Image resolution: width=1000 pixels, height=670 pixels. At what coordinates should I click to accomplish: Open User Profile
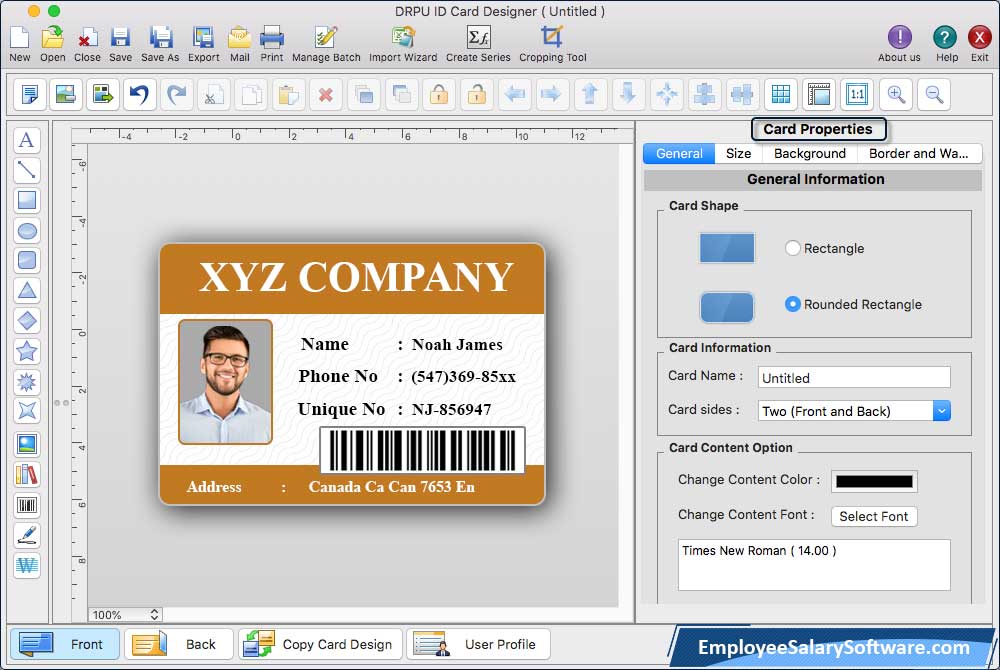(x=478, y=644)
